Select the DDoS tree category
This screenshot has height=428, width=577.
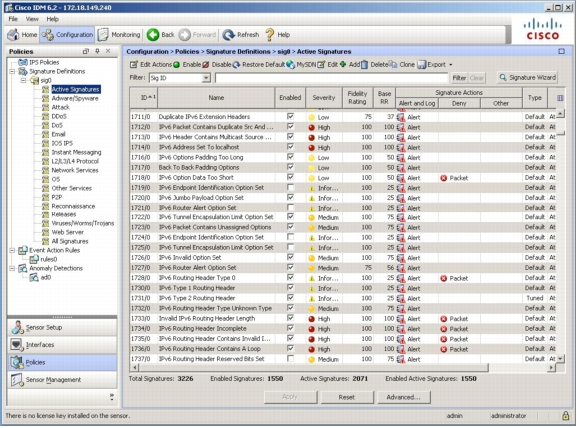click(59, 116)
